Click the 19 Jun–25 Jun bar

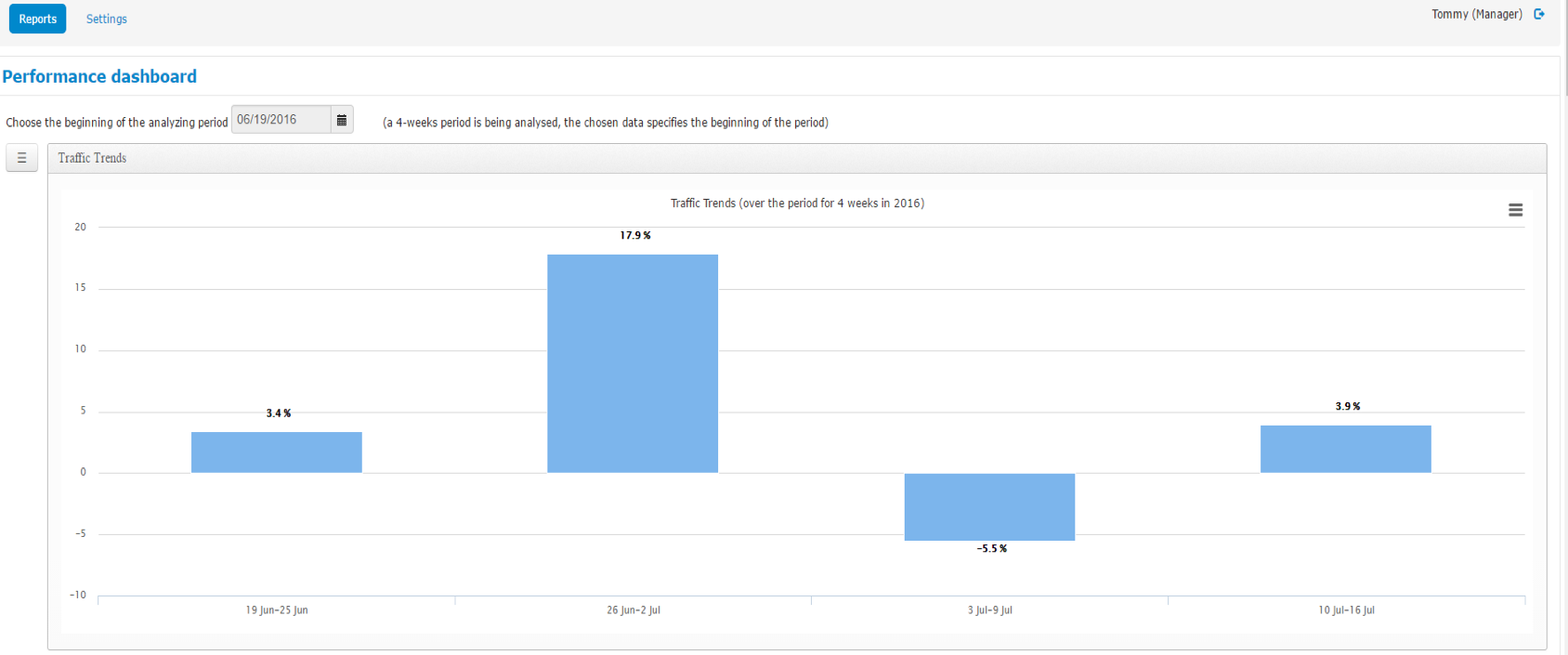click(276, 452)
